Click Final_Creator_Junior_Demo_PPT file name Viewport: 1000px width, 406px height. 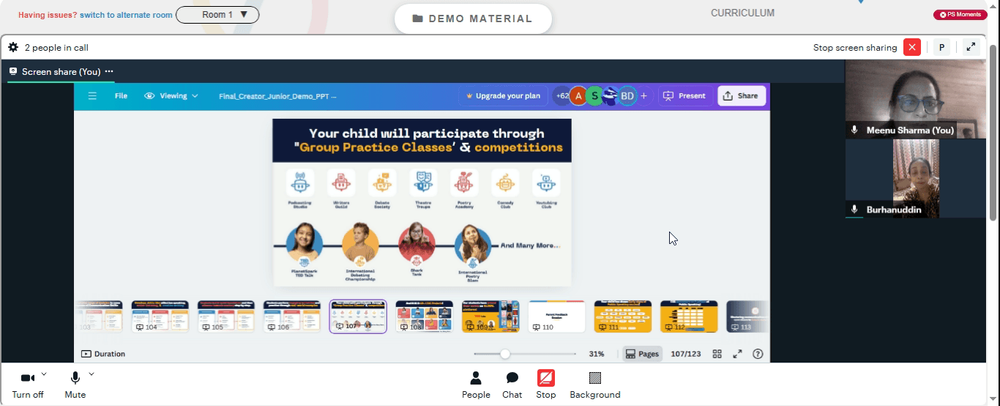point(277,96)
